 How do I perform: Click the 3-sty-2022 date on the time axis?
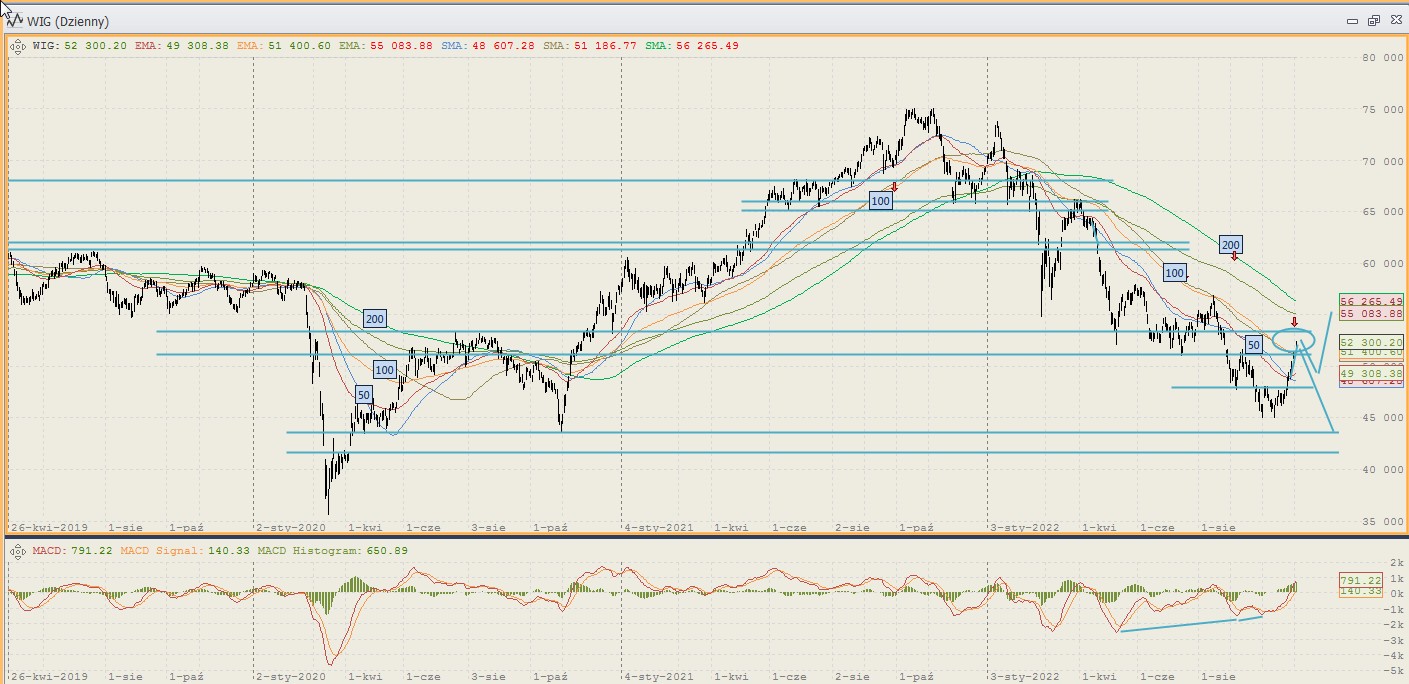tap(1024, 526)
